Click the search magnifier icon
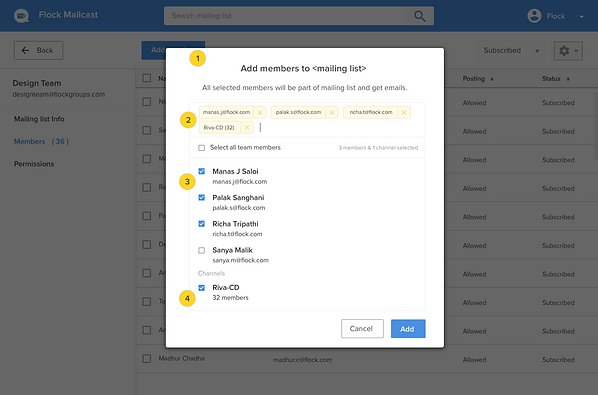The height and width of the screenshot is (395, 598). 420,16
